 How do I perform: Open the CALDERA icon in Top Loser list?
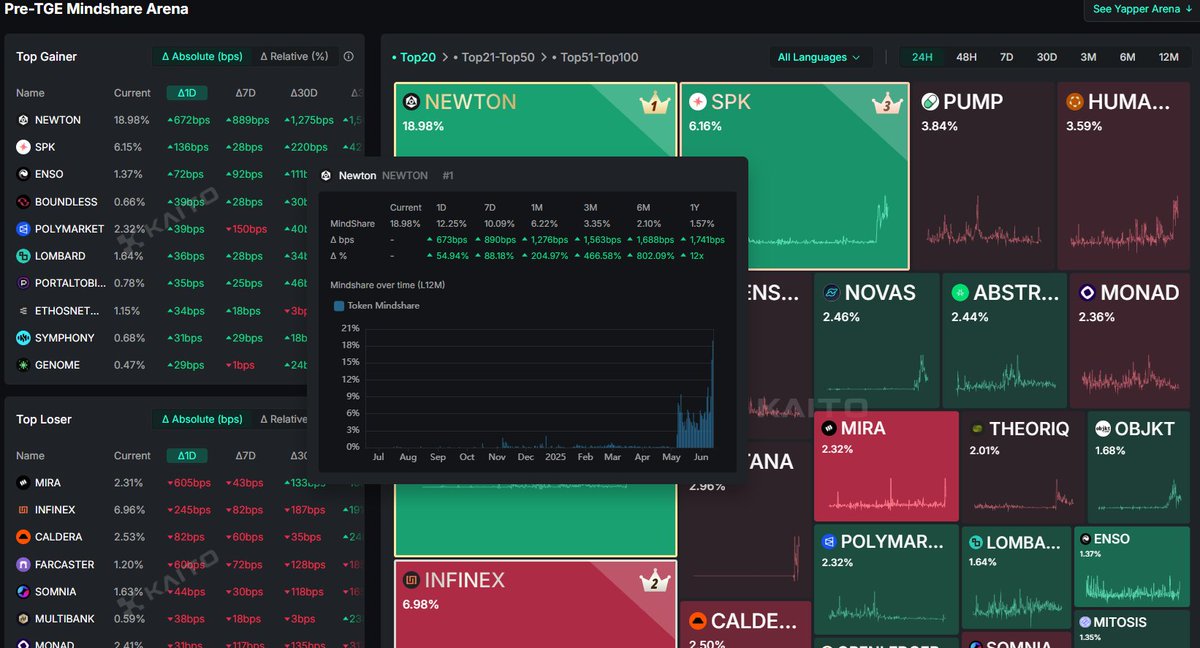tap(23, 537)
